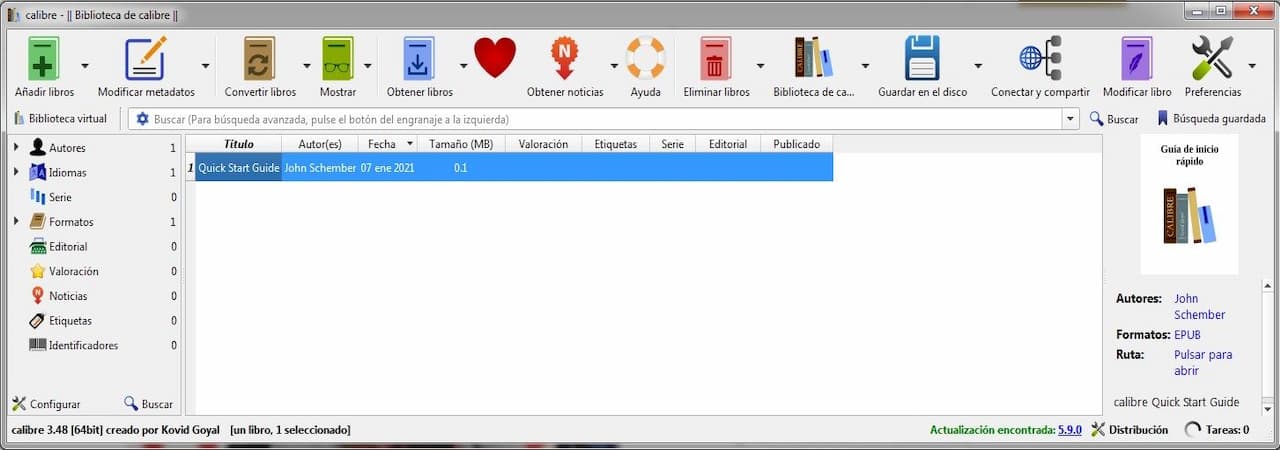Click the Distribución layout button

(1129, 429)
